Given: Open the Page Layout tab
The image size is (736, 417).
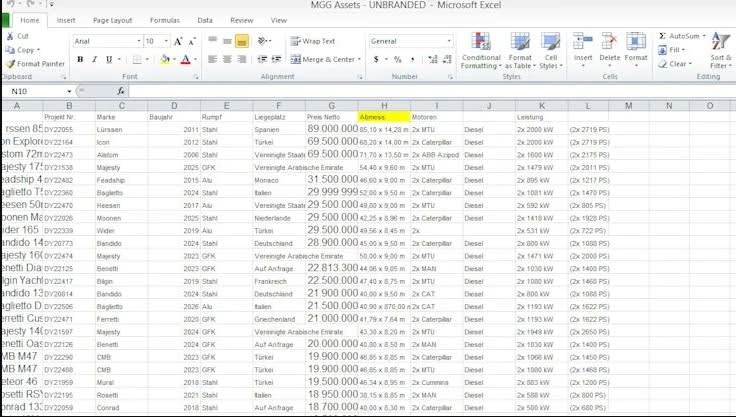Looking at the screenshot, I should coord(113,21).
